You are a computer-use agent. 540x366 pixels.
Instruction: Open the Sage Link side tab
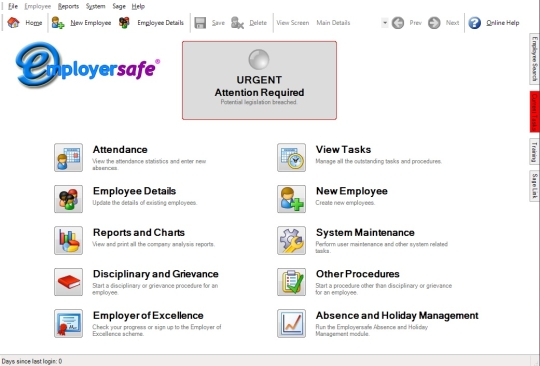coord(534,186)
